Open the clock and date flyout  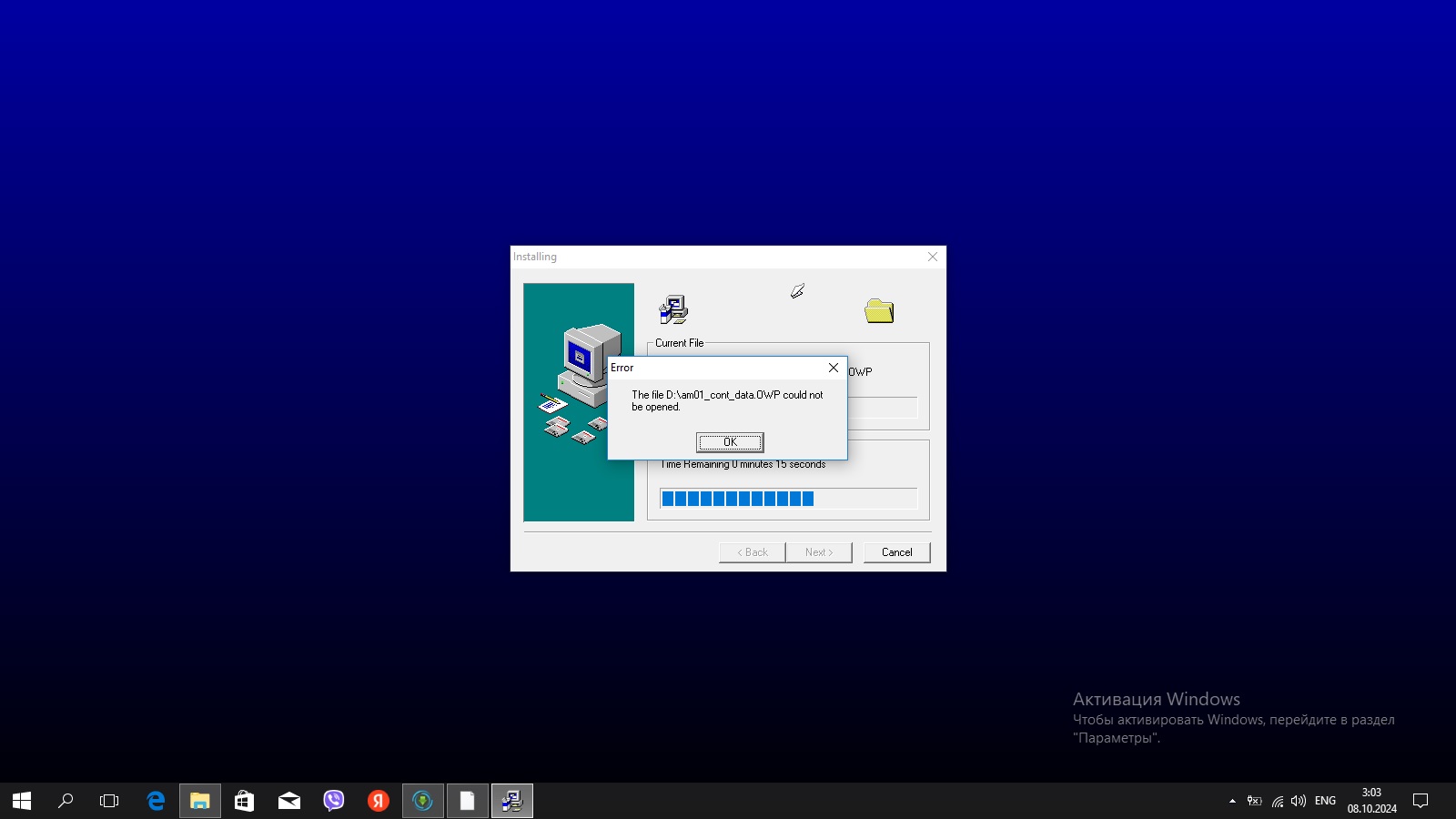(1371, 801)
